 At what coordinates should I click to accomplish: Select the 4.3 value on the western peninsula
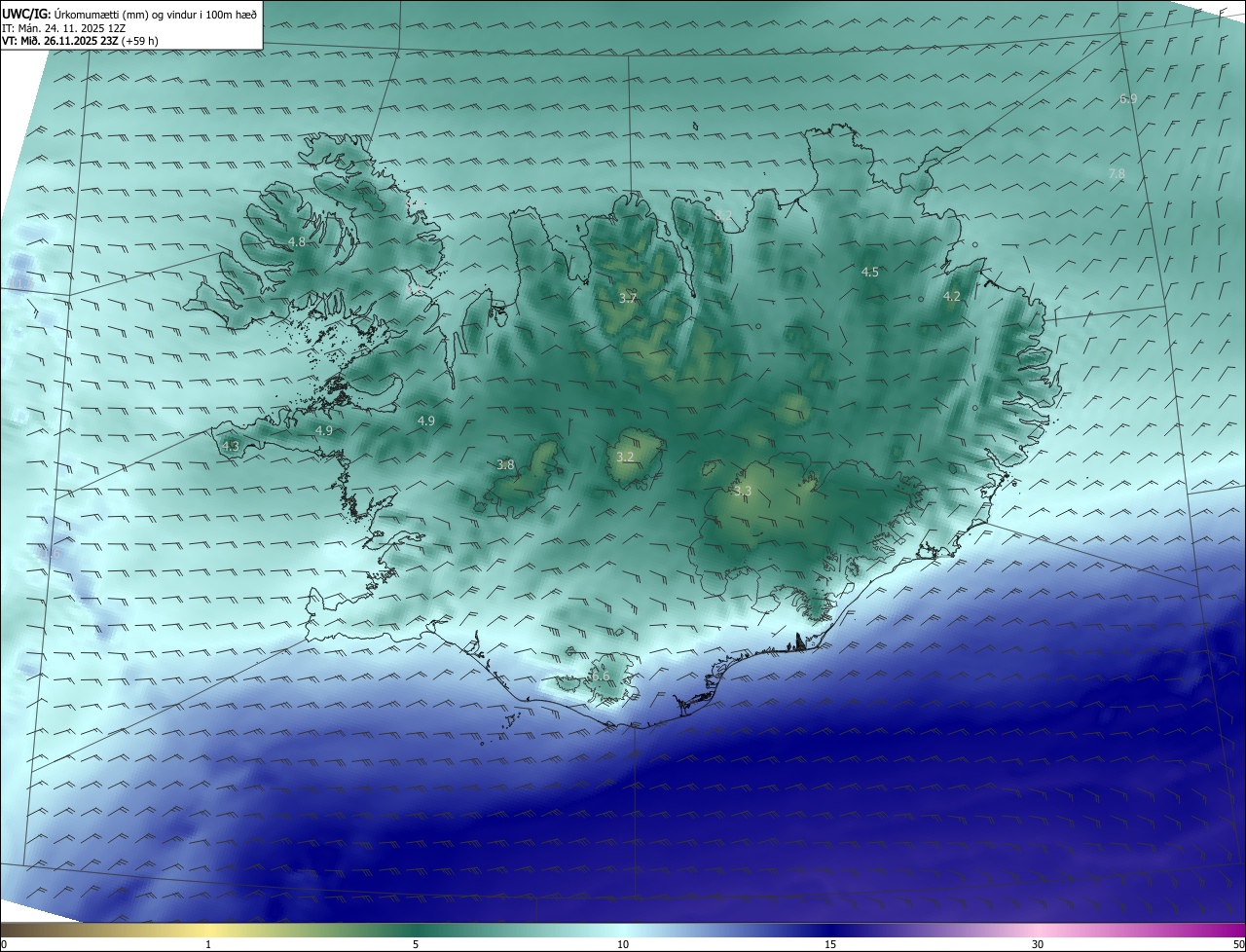point(231,446)
